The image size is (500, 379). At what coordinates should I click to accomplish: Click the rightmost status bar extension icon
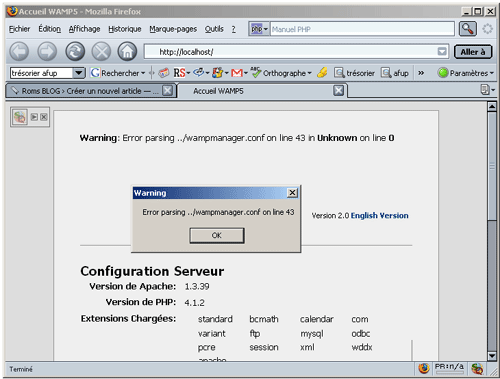point(477,369)
